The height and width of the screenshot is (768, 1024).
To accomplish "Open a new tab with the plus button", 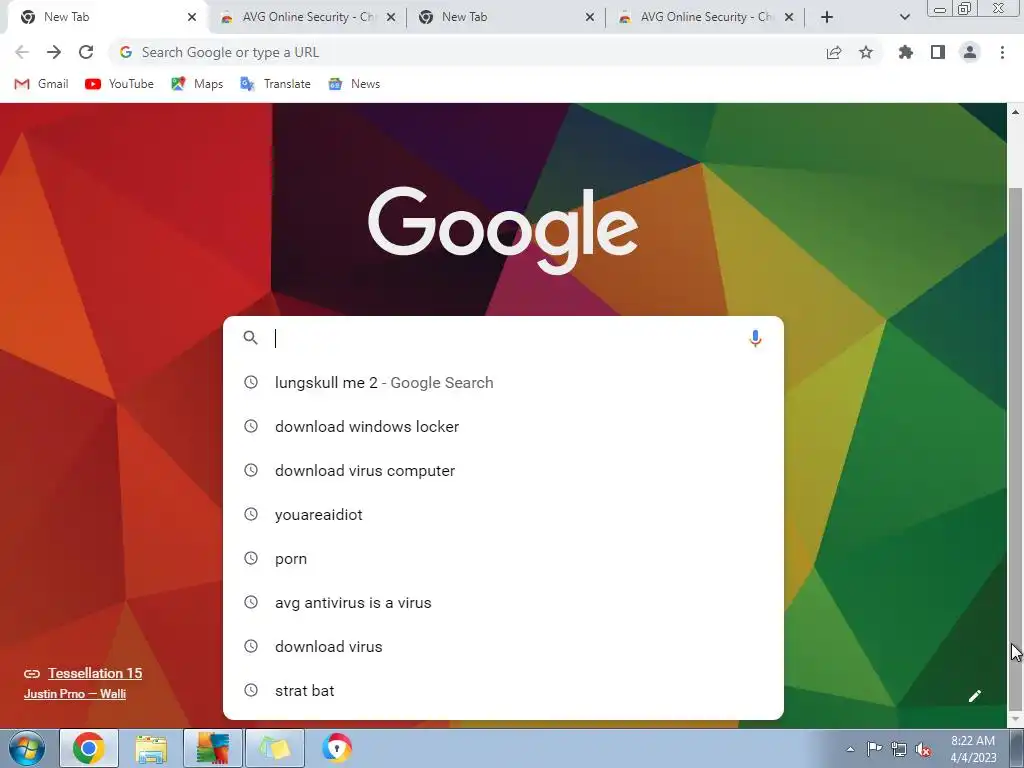I will (827, 17).
